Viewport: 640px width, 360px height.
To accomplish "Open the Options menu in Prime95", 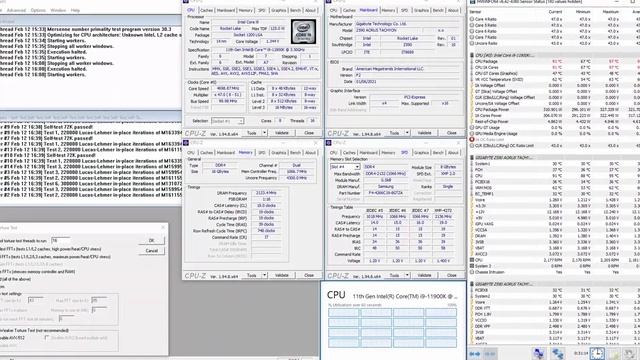I will pyautogui.click(x=38, y=10).
